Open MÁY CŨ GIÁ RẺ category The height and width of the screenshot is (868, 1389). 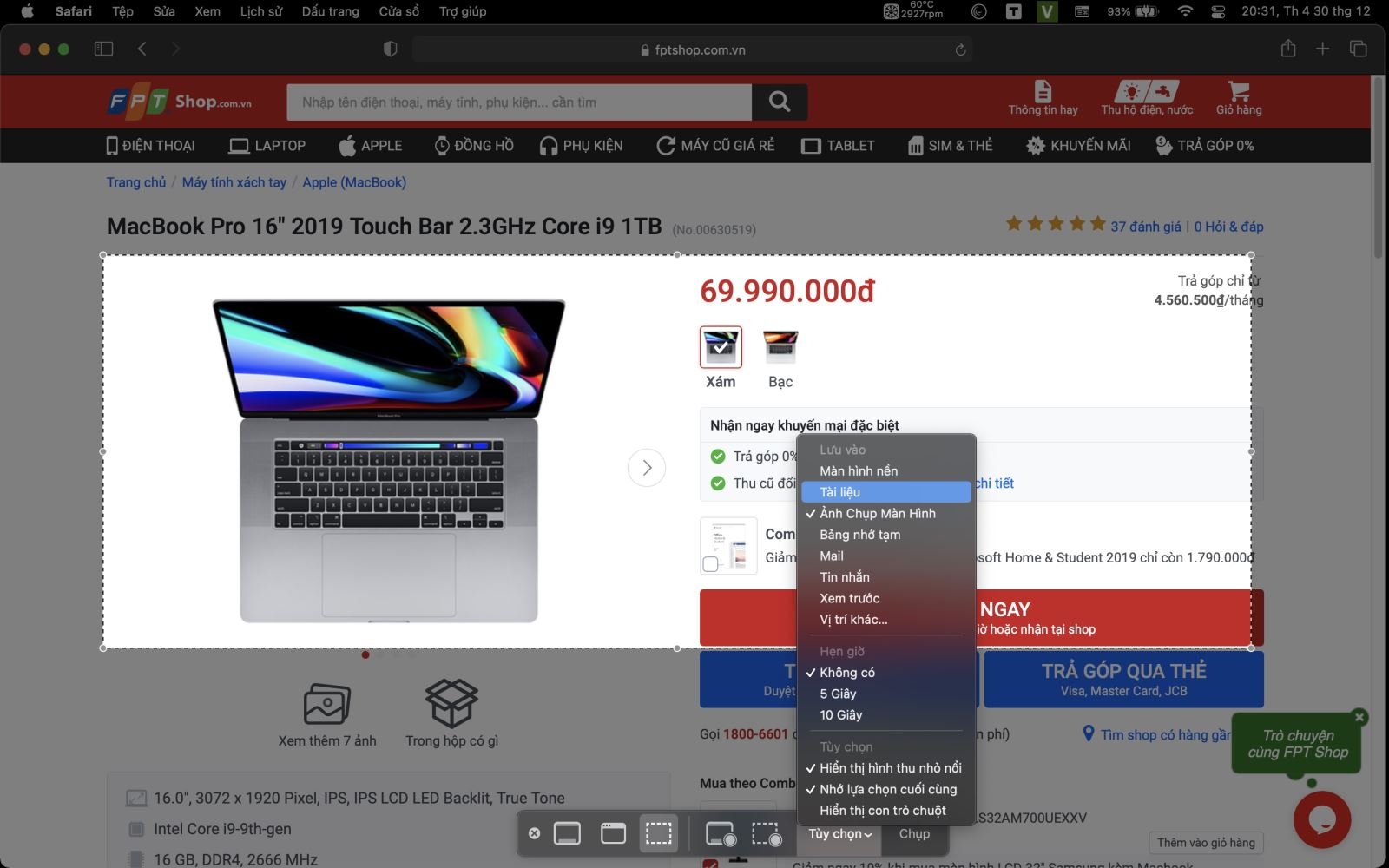pyautogui.click(x=715, y=146)
